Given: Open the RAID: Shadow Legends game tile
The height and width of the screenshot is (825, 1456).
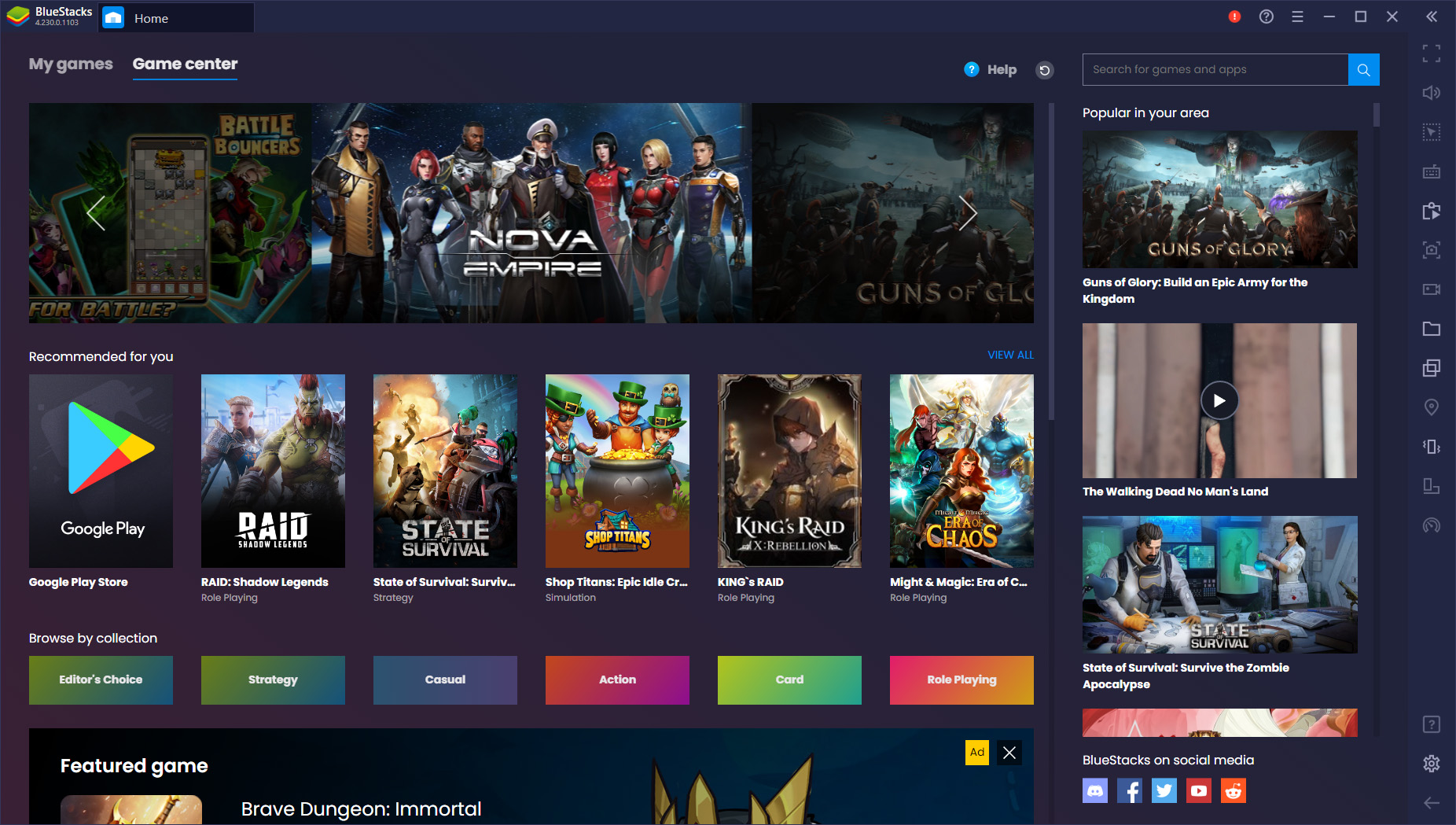Looking at the screenshot, I should [273, 470].
